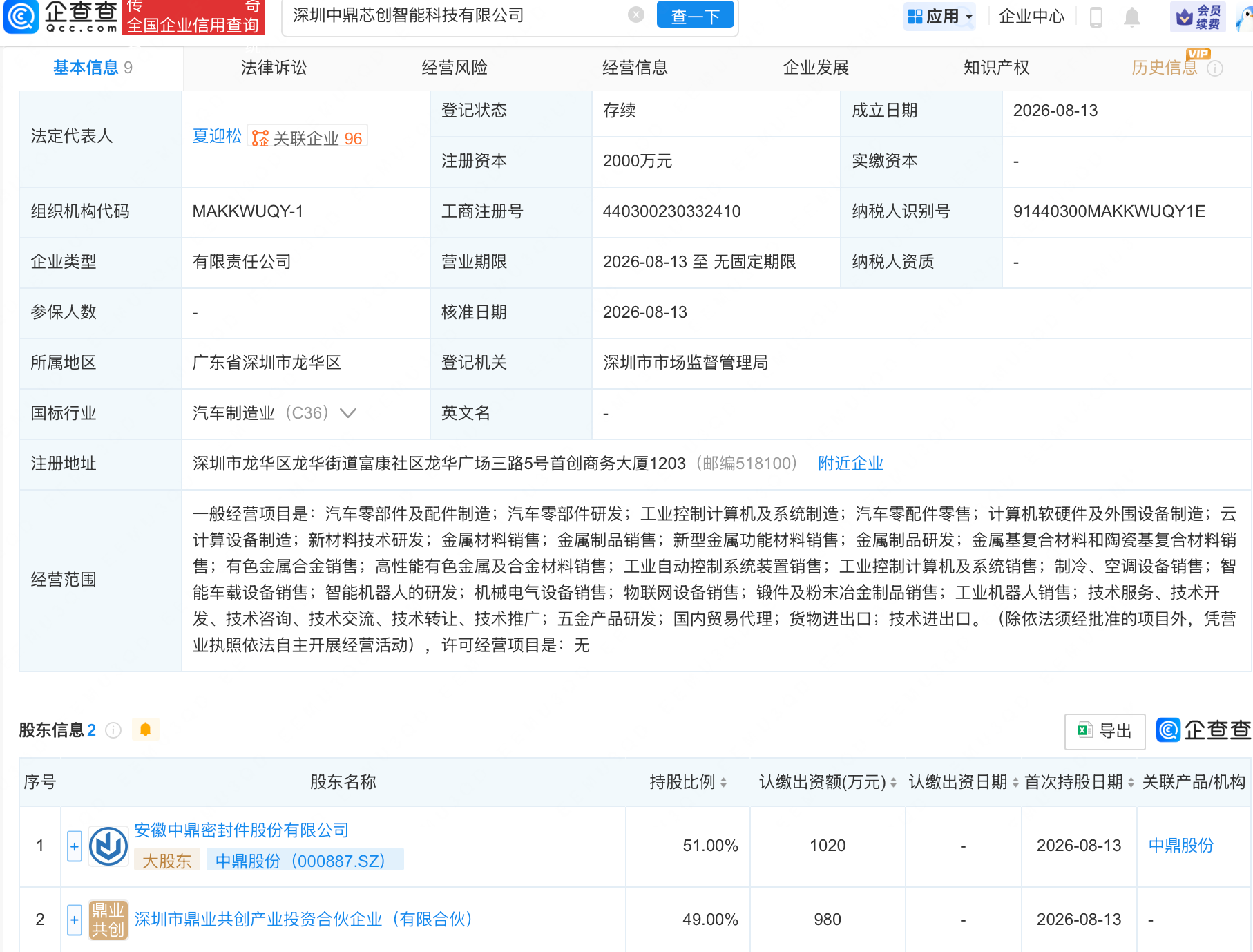Click the 鼎业共创 shareholder logo
The image size is (1253, 952).
(x=108, y=920)
